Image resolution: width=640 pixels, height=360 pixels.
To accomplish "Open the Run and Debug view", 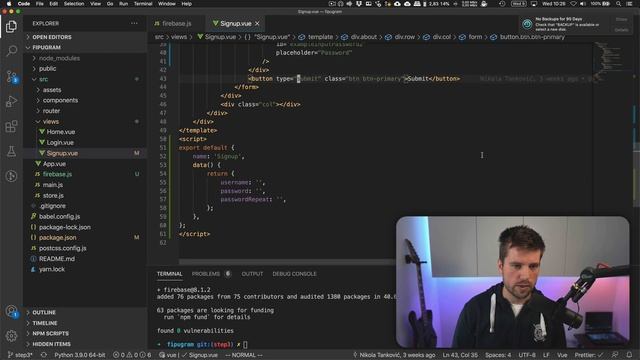I will coord(11,101).
